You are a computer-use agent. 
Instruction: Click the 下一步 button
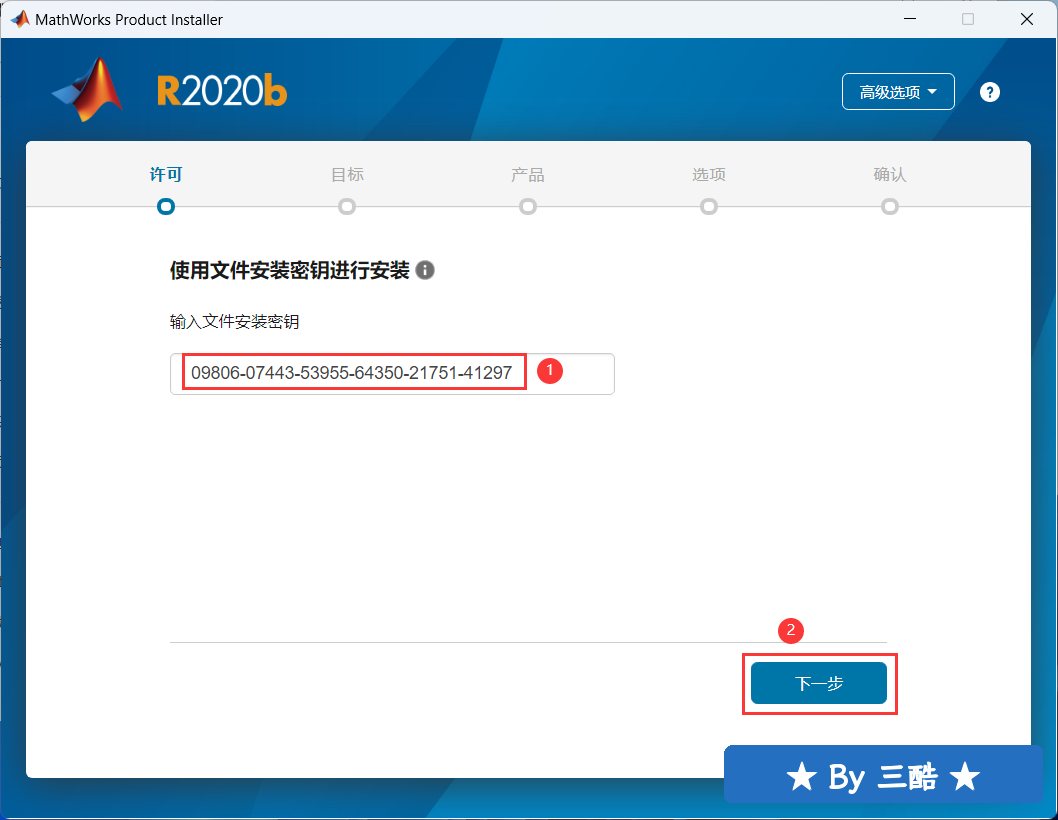818,683
